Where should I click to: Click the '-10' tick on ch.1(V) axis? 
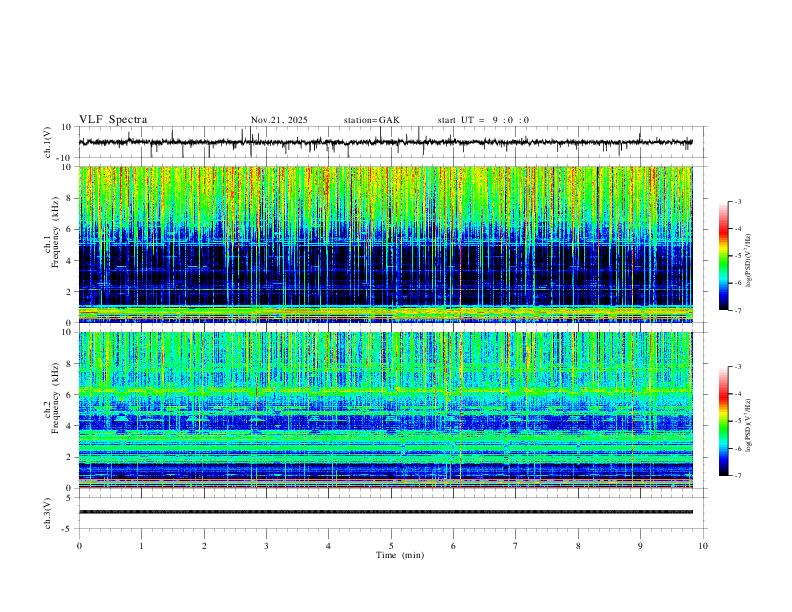(x=64, y=158)
